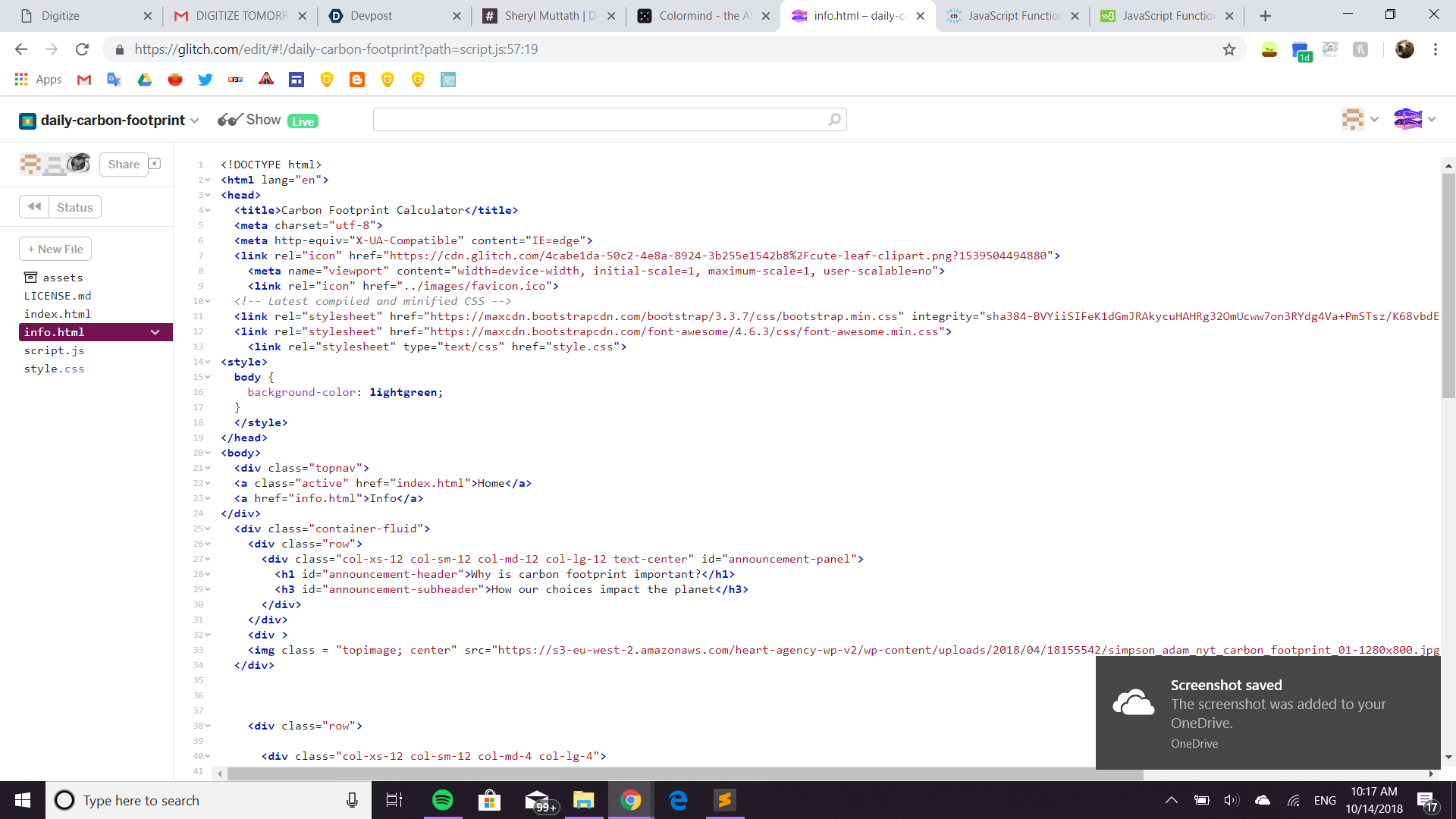Bookmark page with star icon
The width and height of the screenshot is (1456, 819).
(1229, 49)
